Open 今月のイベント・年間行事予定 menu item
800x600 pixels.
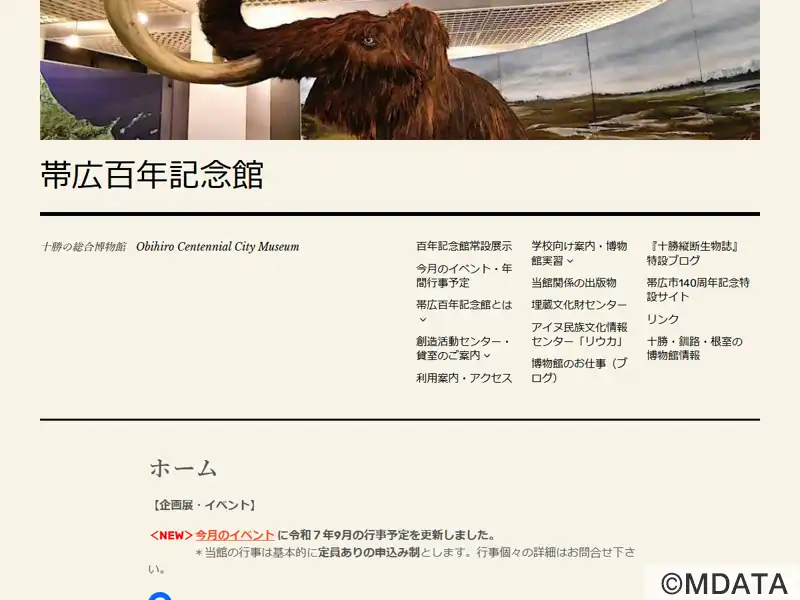pyautogui.click(x=464, y=276)
